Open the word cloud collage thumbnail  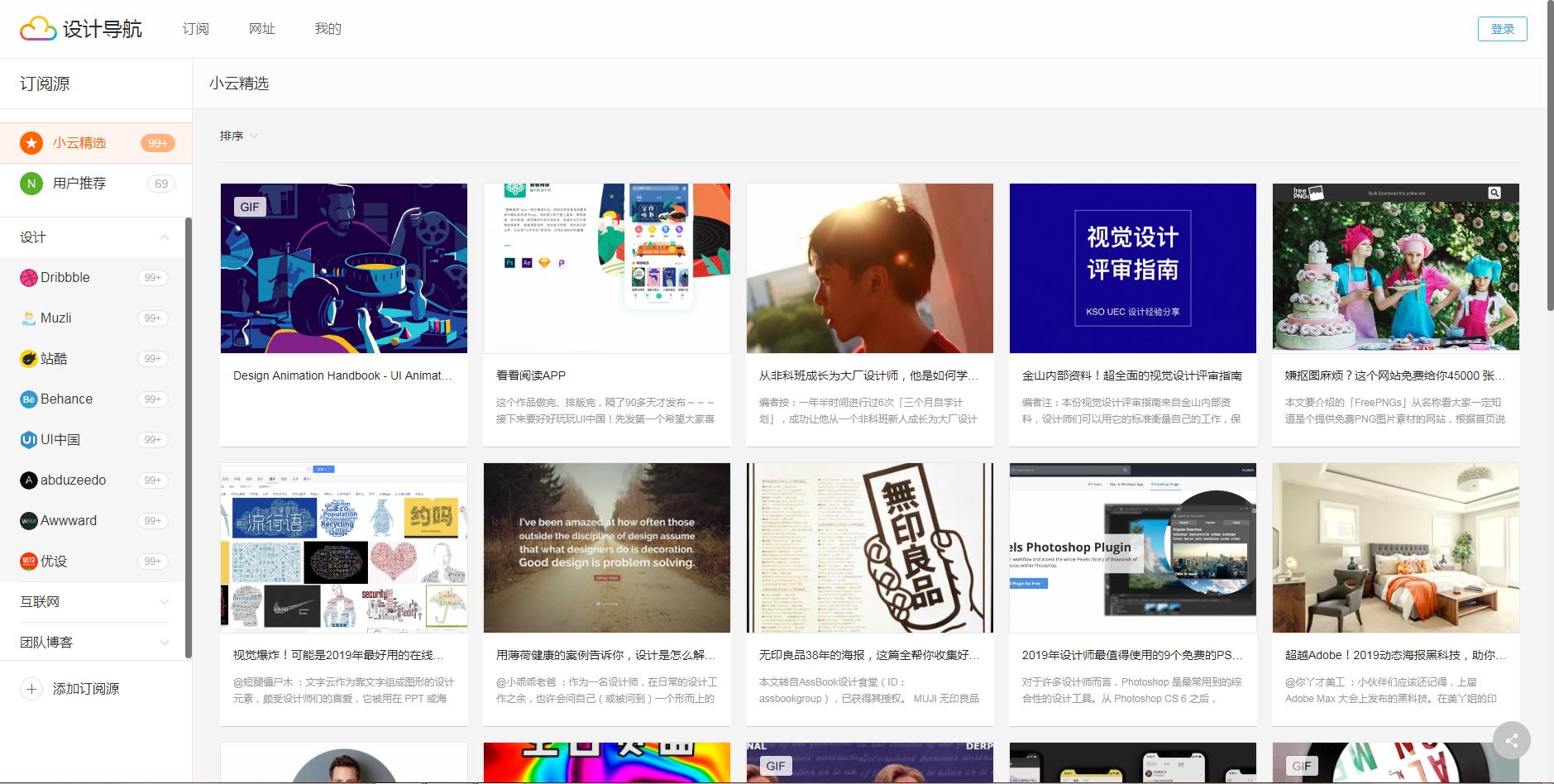pos(344,547)
